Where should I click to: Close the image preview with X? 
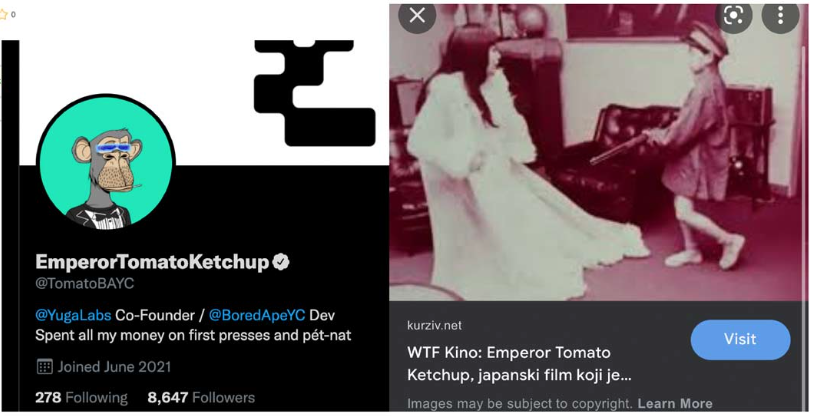point(417,16)
